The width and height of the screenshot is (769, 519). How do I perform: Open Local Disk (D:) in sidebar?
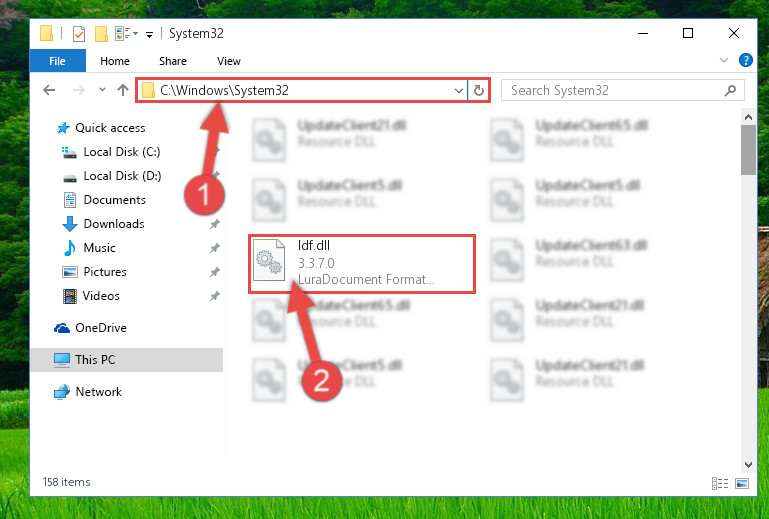point(122,176)
